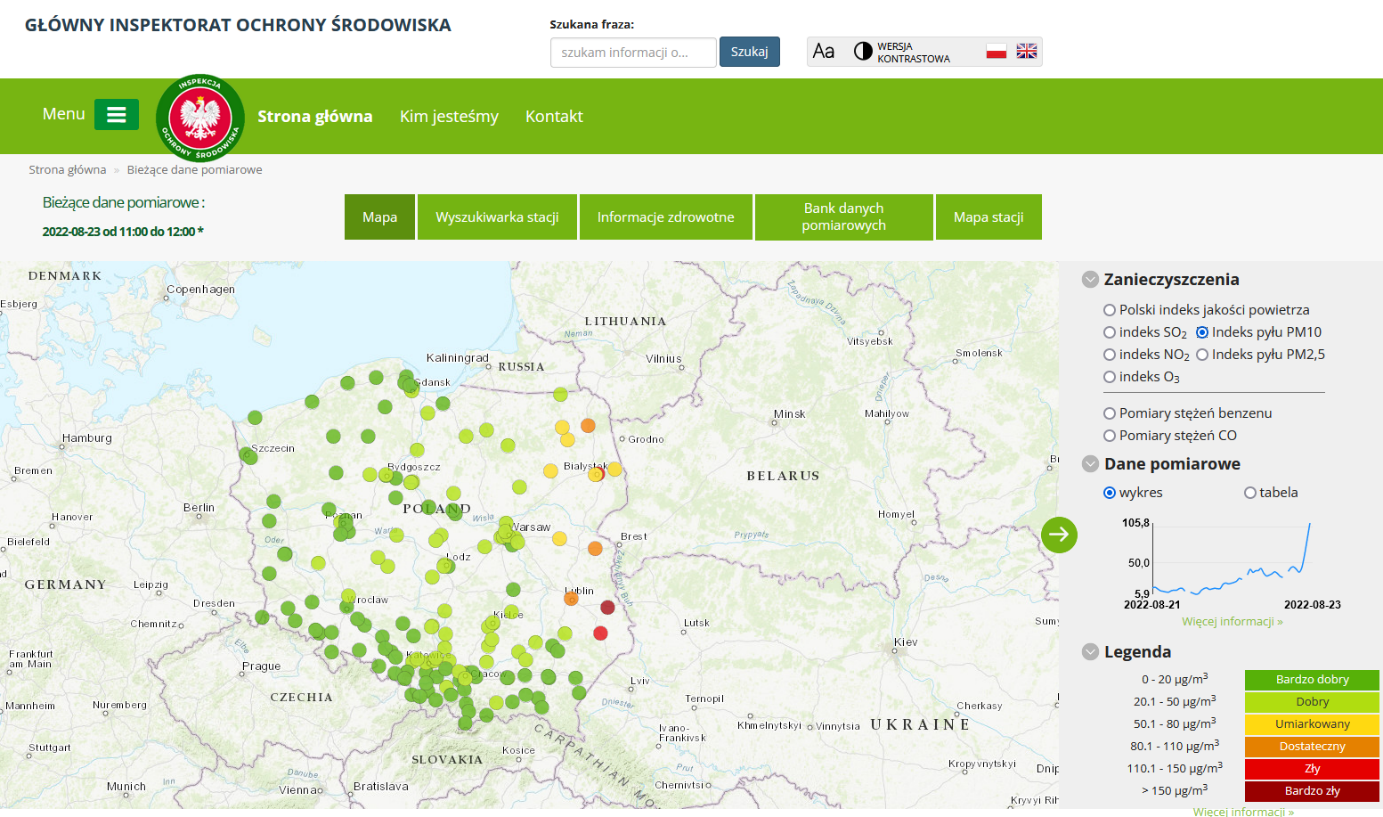Click the Dostateczny orange legend swatch
The image size is (1383, 817).
click(1312, 747)
